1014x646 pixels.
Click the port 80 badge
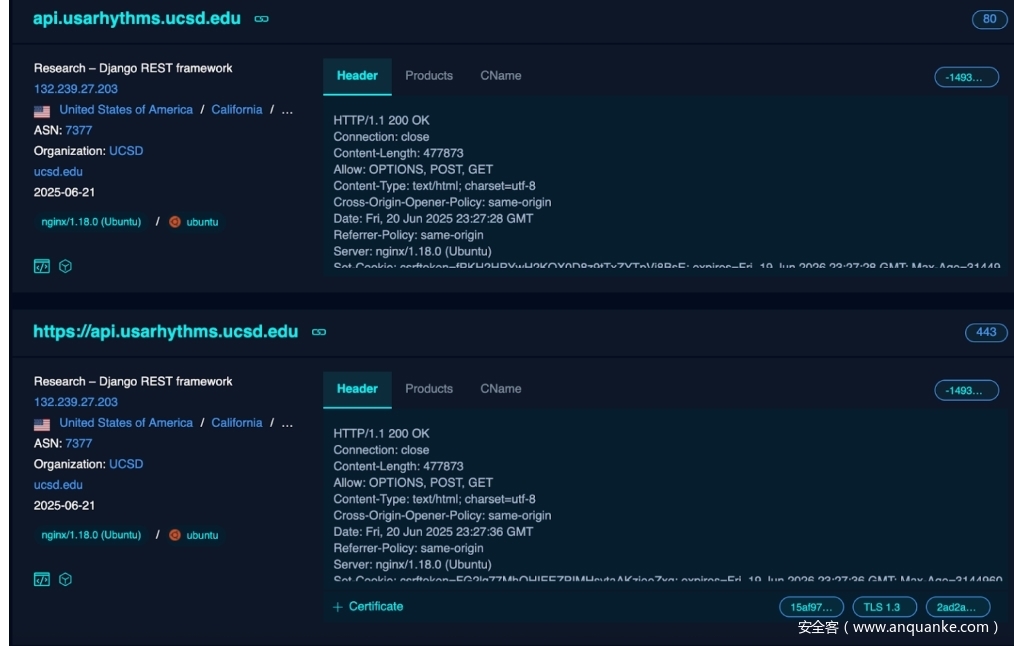(989, 19)
